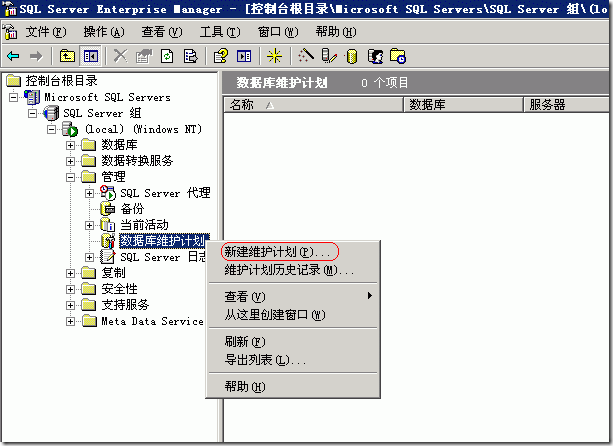
Task: Click the Forward arrow toolbar icon
Action: tap(36, 56)
